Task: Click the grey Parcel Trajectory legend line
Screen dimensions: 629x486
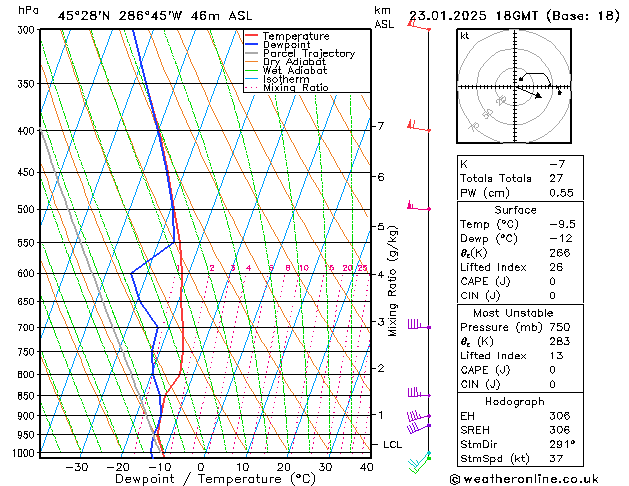Action: coord(251,53)
